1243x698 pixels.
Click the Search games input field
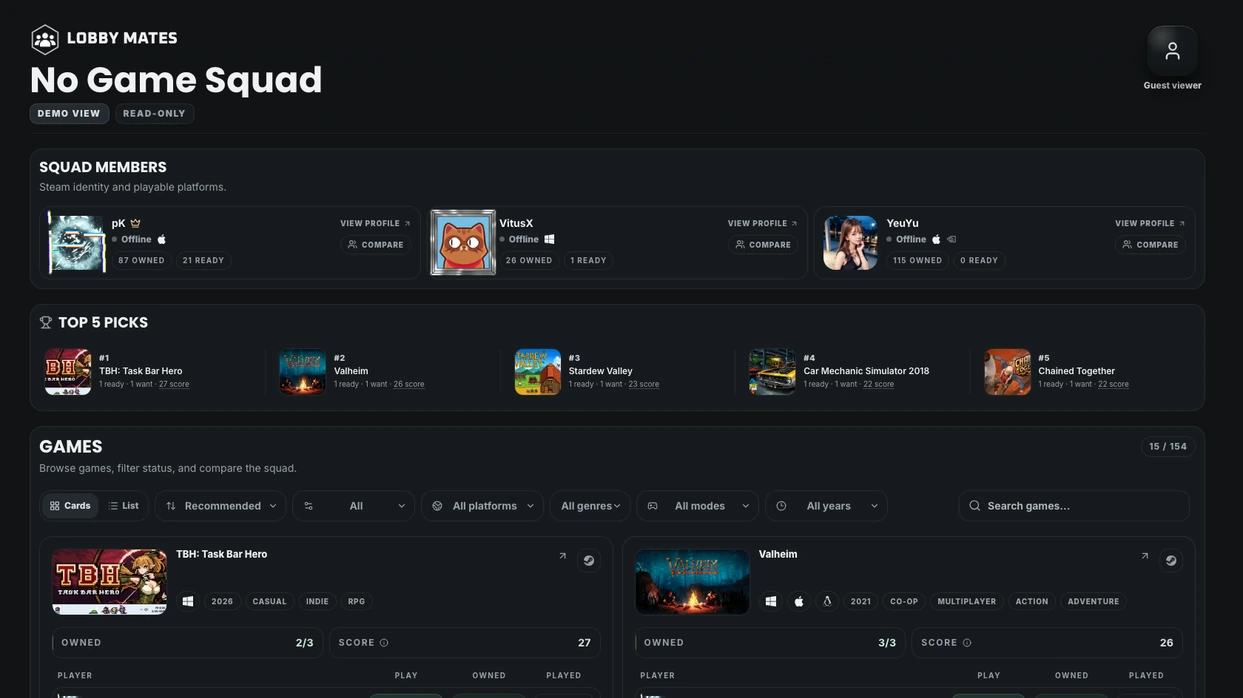(1074, 506)
